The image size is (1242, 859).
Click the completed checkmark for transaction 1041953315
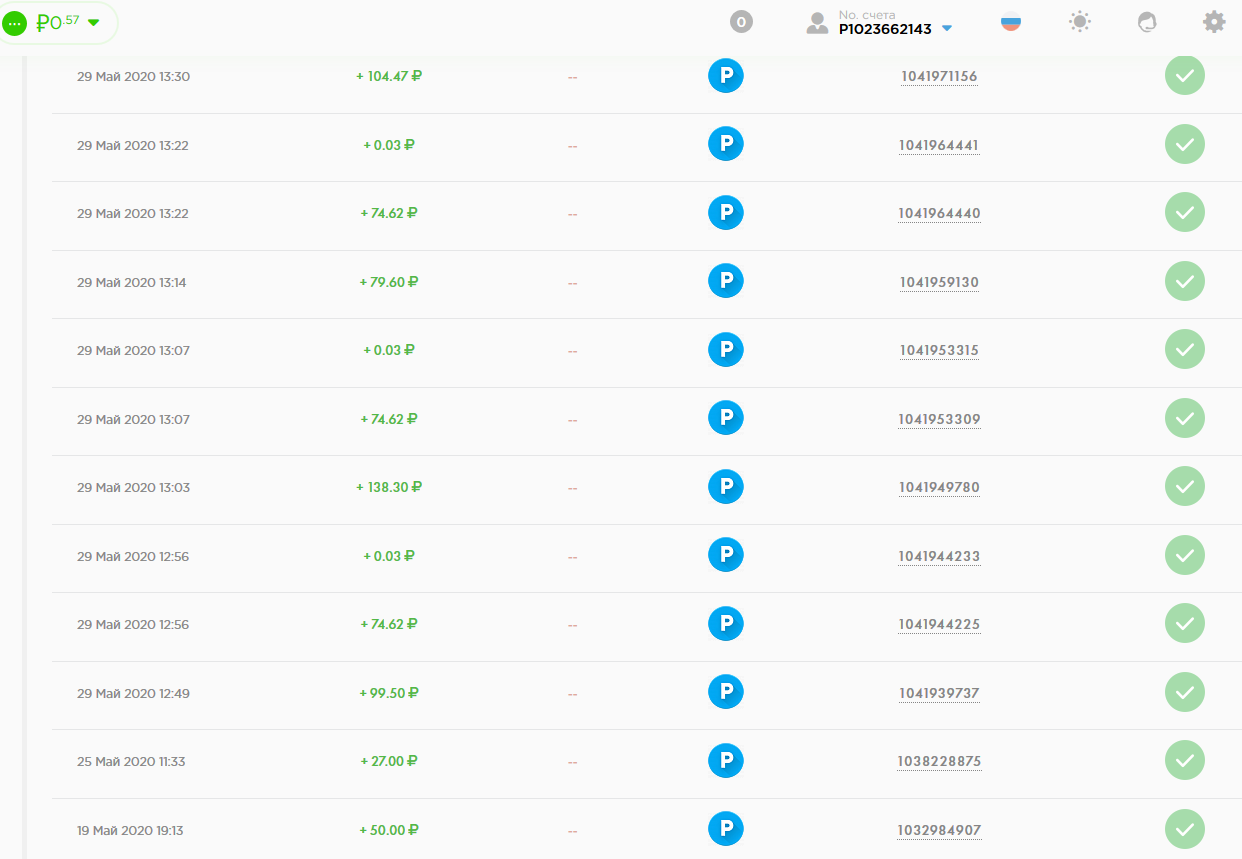(1185, 350)
